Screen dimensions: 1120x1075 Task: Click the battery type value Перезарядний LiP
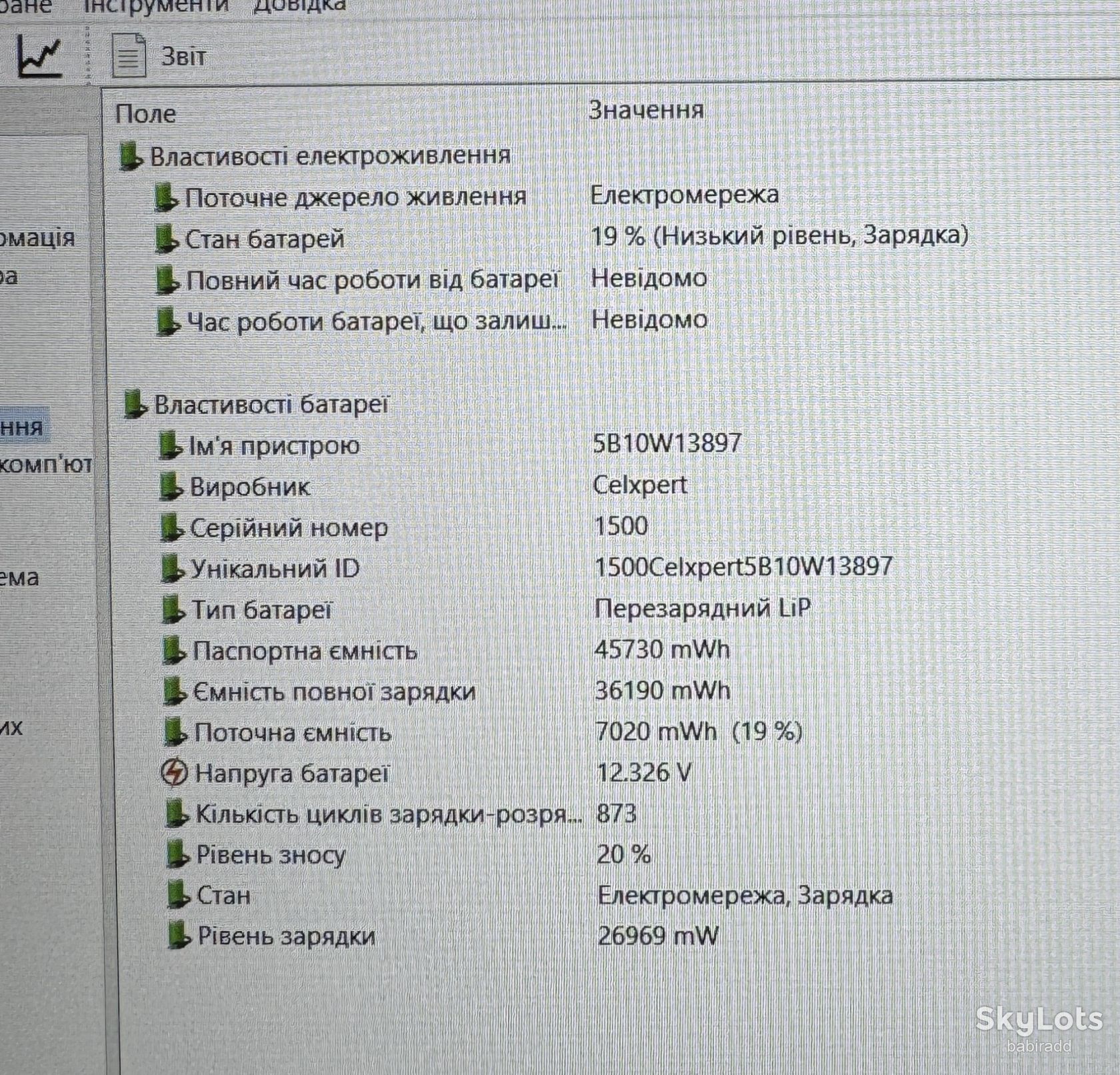[703, 608]
